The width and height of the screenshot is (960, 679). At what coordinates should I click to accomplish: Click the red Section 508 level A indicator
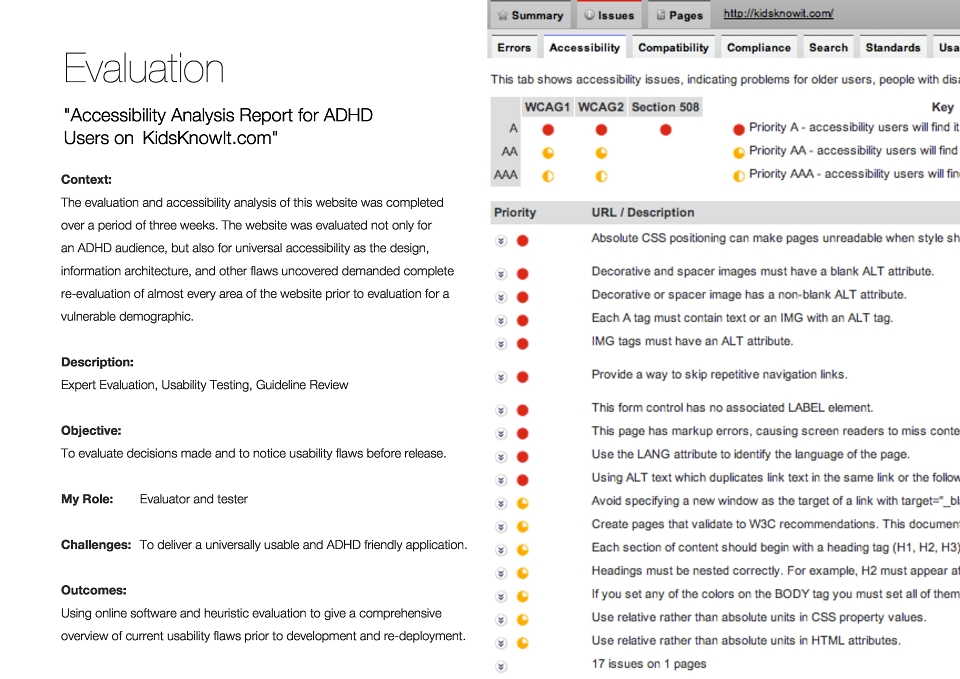(x=666, y=130)
